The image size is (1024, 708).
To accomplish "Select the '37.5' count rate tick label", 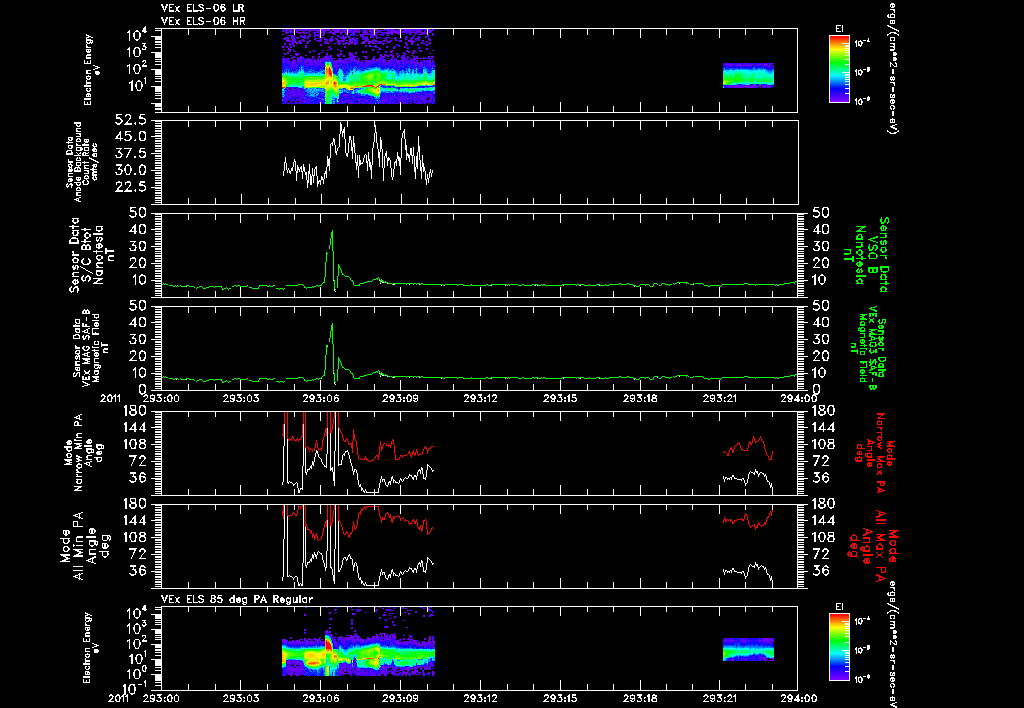I will [x=132, y=153].
